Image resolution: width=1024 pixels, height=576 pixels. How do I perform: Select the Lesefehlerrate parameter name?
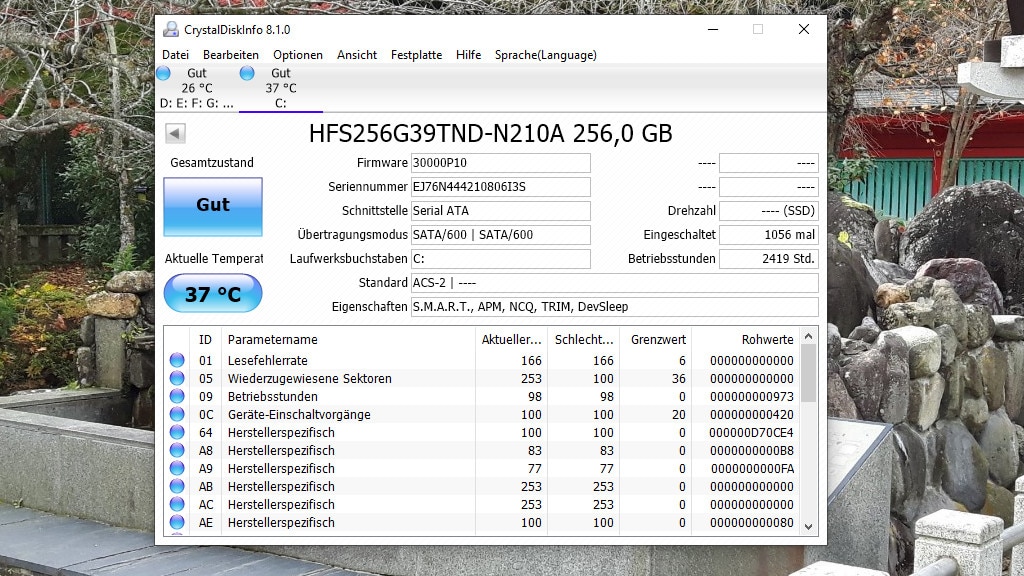pyautogui.click(x=267, y=360)
